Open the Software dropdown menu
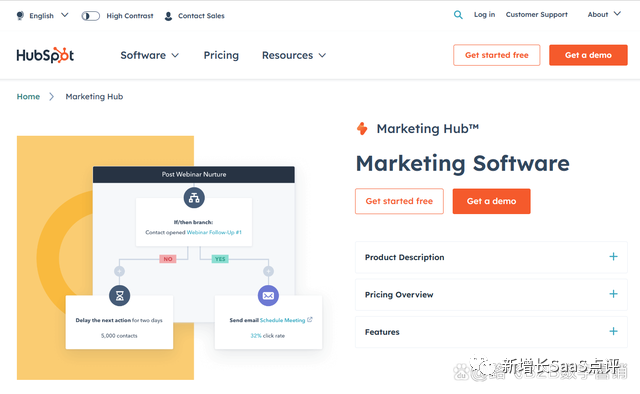The width and height of the screenshot is (640, 394). point(149,55)
